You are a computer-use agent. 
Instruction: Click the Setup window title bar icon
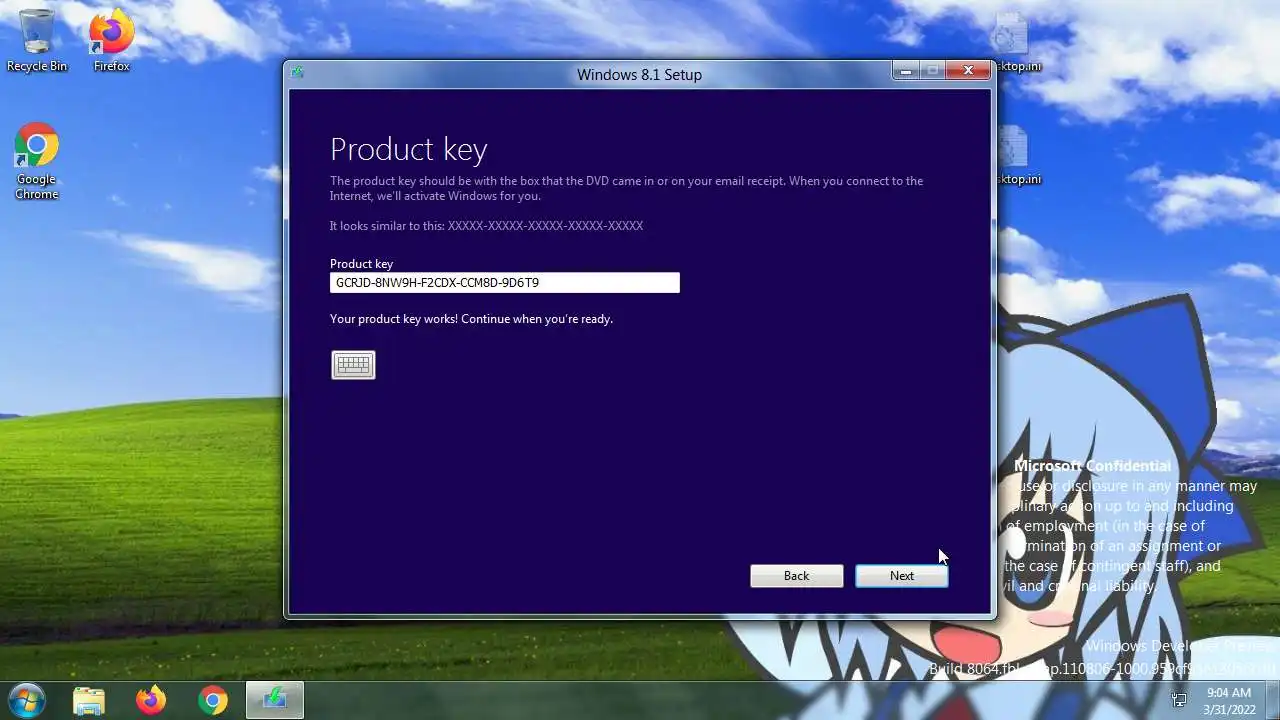tap(297, 72)
